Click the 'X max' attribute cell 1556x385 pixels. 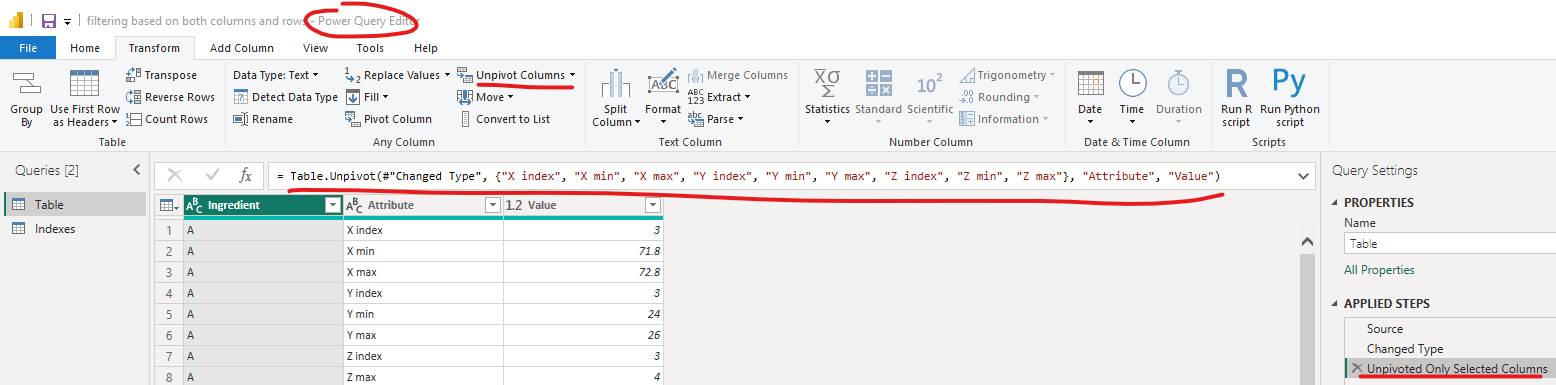click(423, 272)
